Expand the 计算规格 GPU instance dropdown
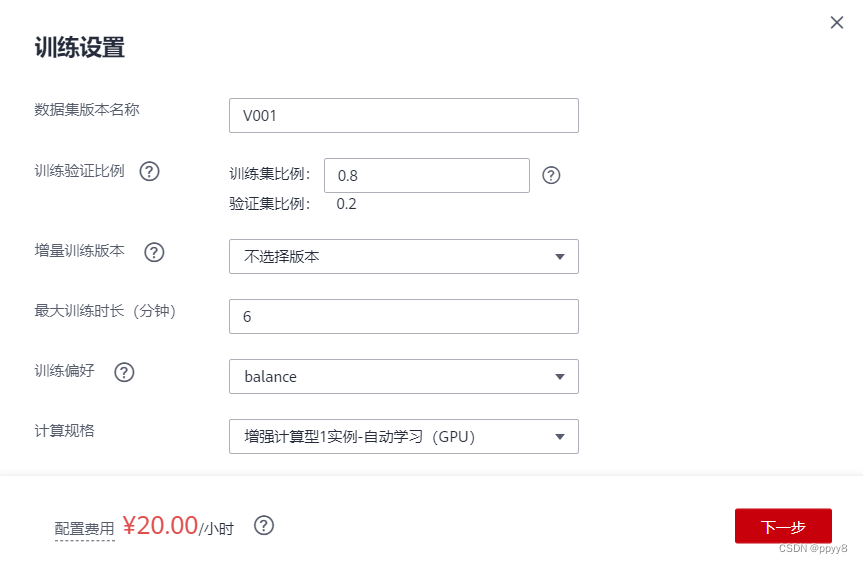 pyautogui.click(x=403, y=436)
